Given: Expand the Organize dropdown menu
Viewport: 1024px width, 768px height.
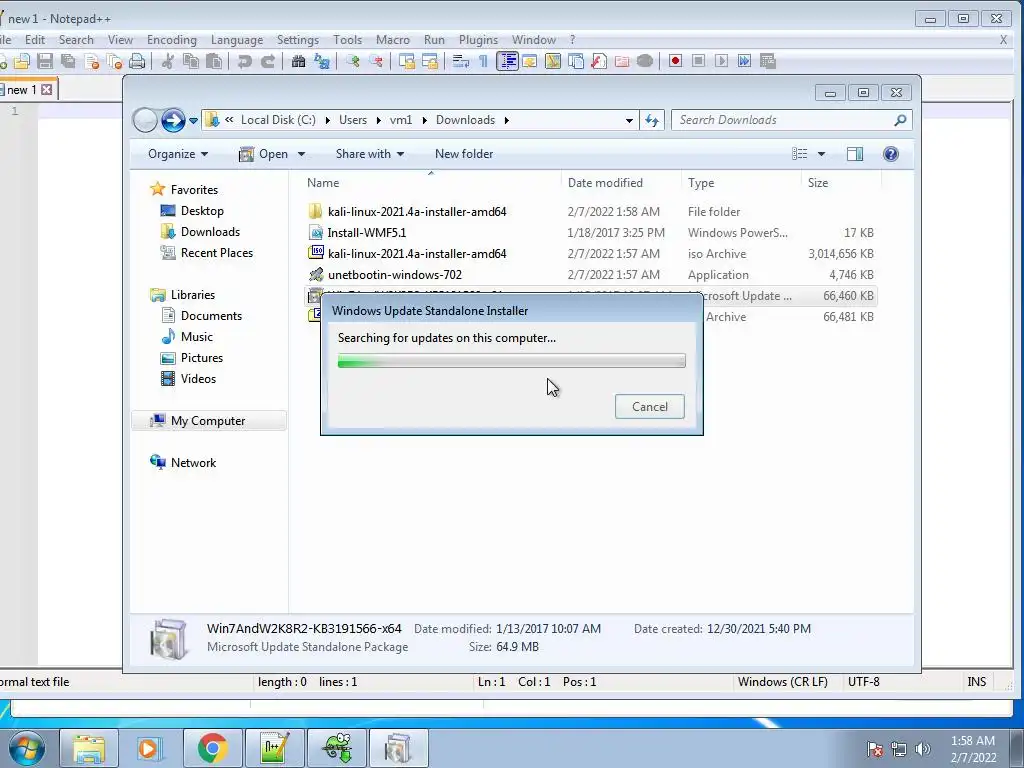Looking at the screenshot, I should tap(178, 154).
